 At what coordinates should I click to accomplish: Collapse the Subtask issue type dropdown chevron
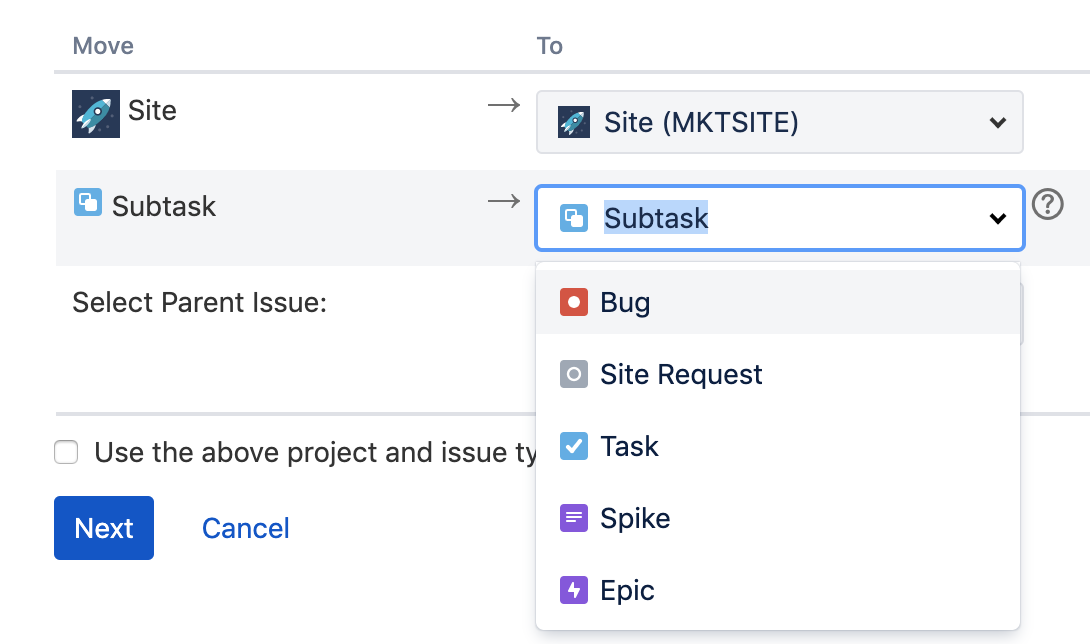997,218
